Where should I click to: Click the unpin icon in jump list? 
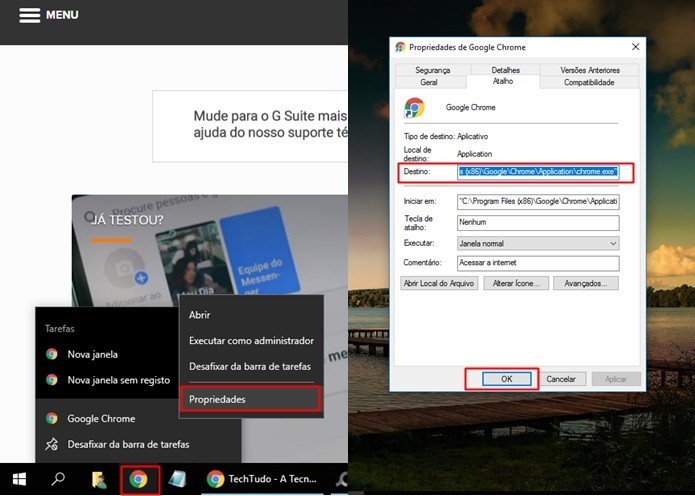click(52, 444)
